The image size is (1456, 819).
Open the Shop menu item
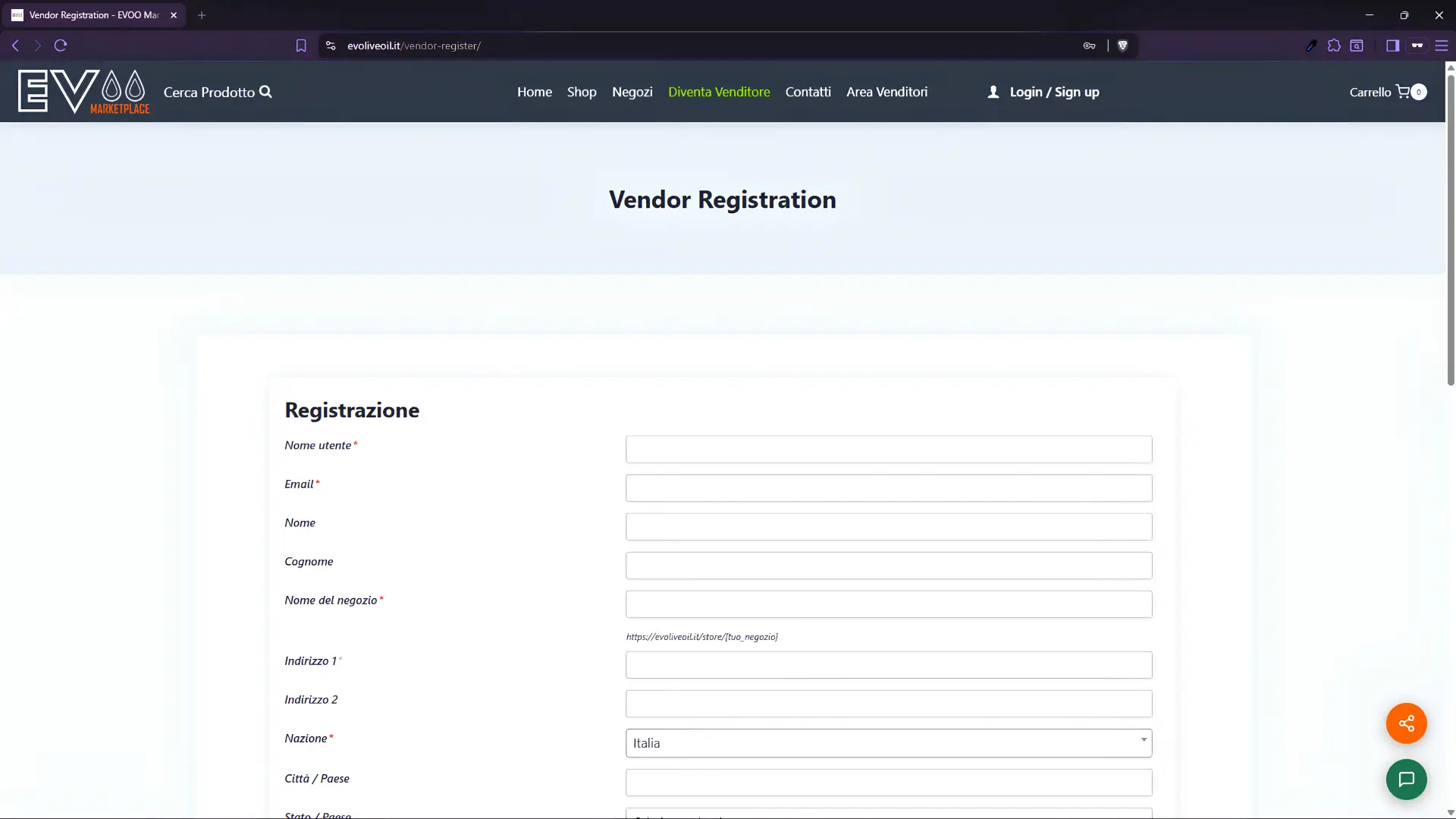(x=582, y=92)
